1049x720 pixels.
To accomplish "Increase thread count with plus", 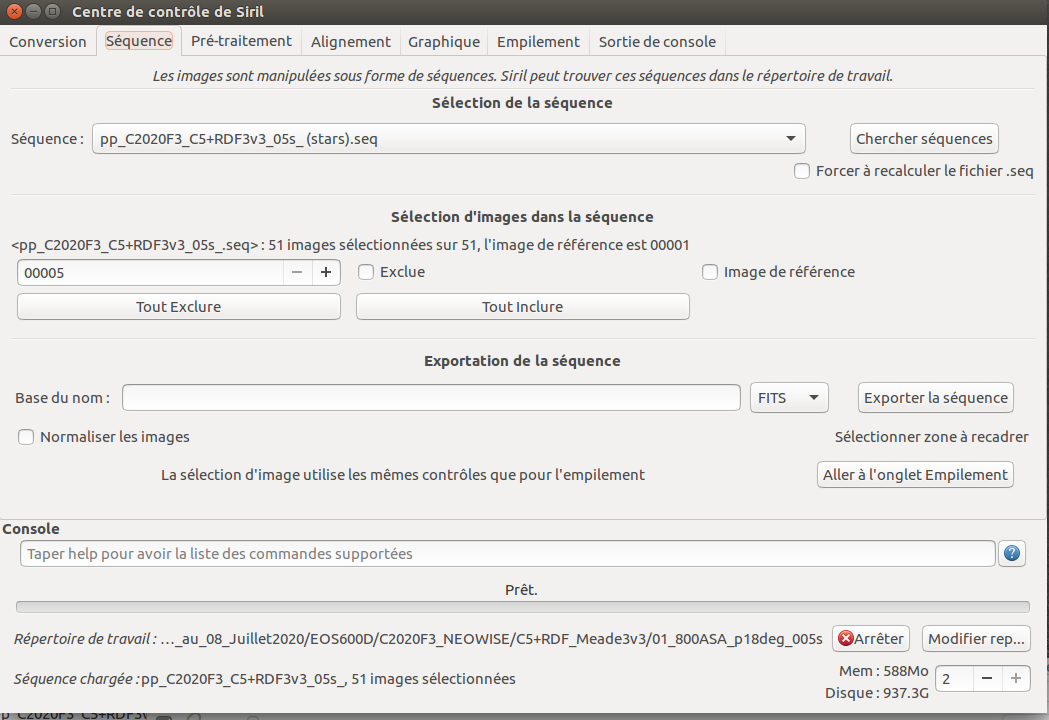I will [1016, 679].
